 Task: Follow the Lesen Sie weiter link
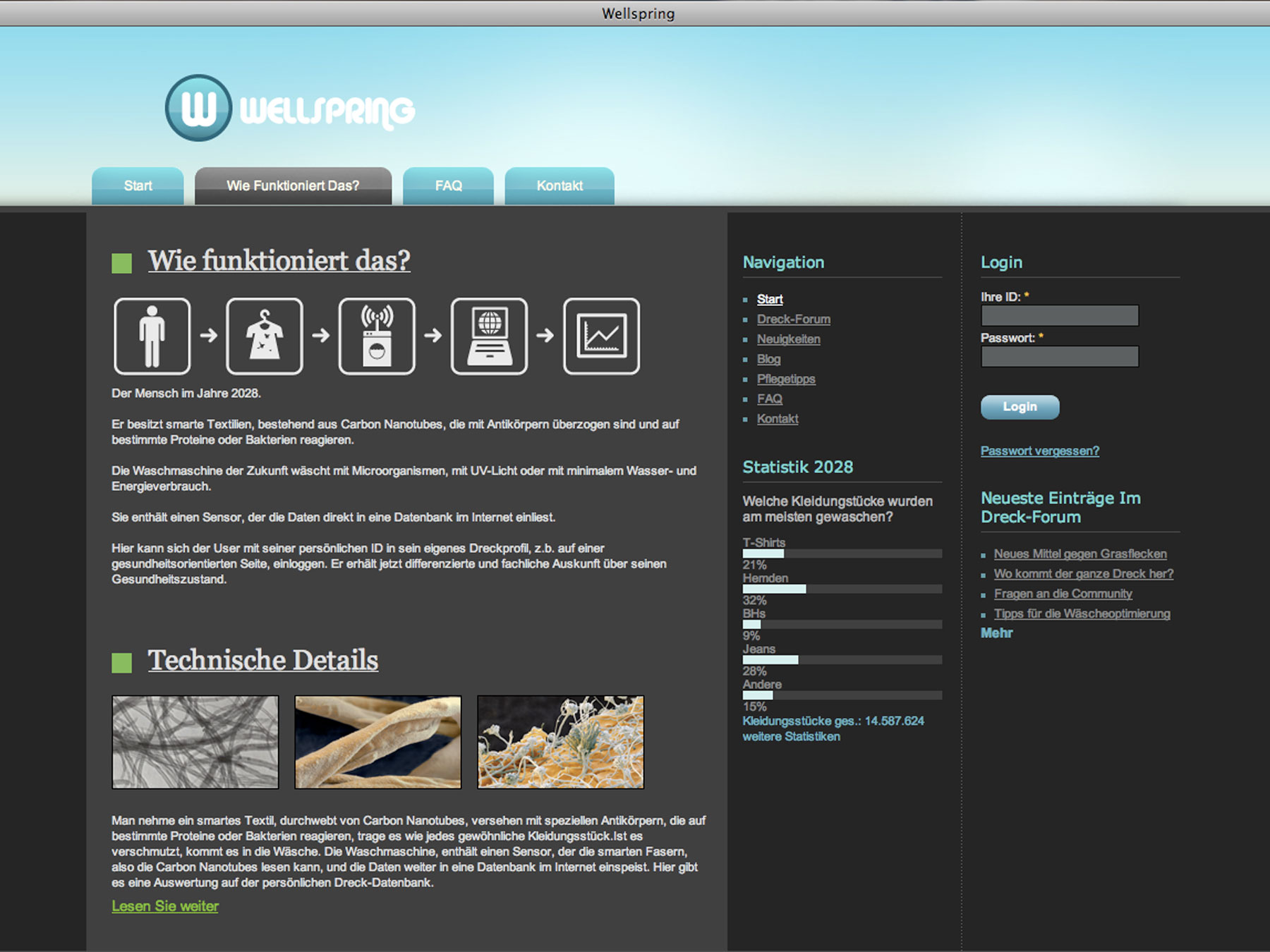pos(165,906)
